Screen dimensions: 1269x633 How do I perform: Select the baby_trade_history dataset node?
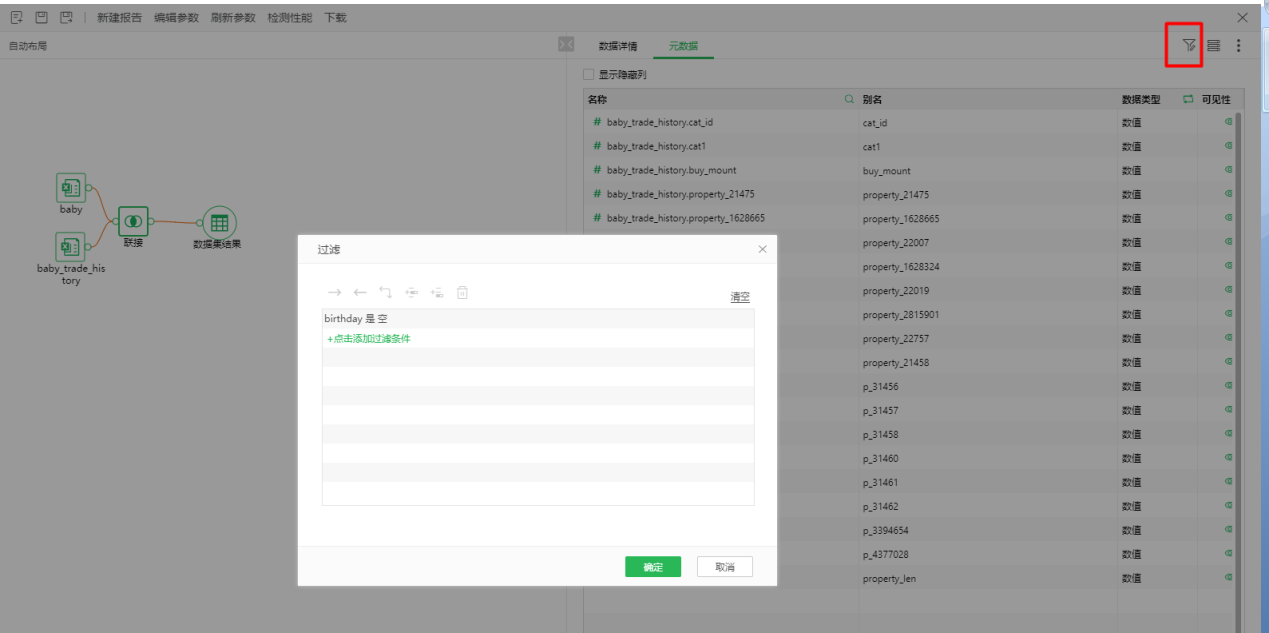tap(70, 245)
